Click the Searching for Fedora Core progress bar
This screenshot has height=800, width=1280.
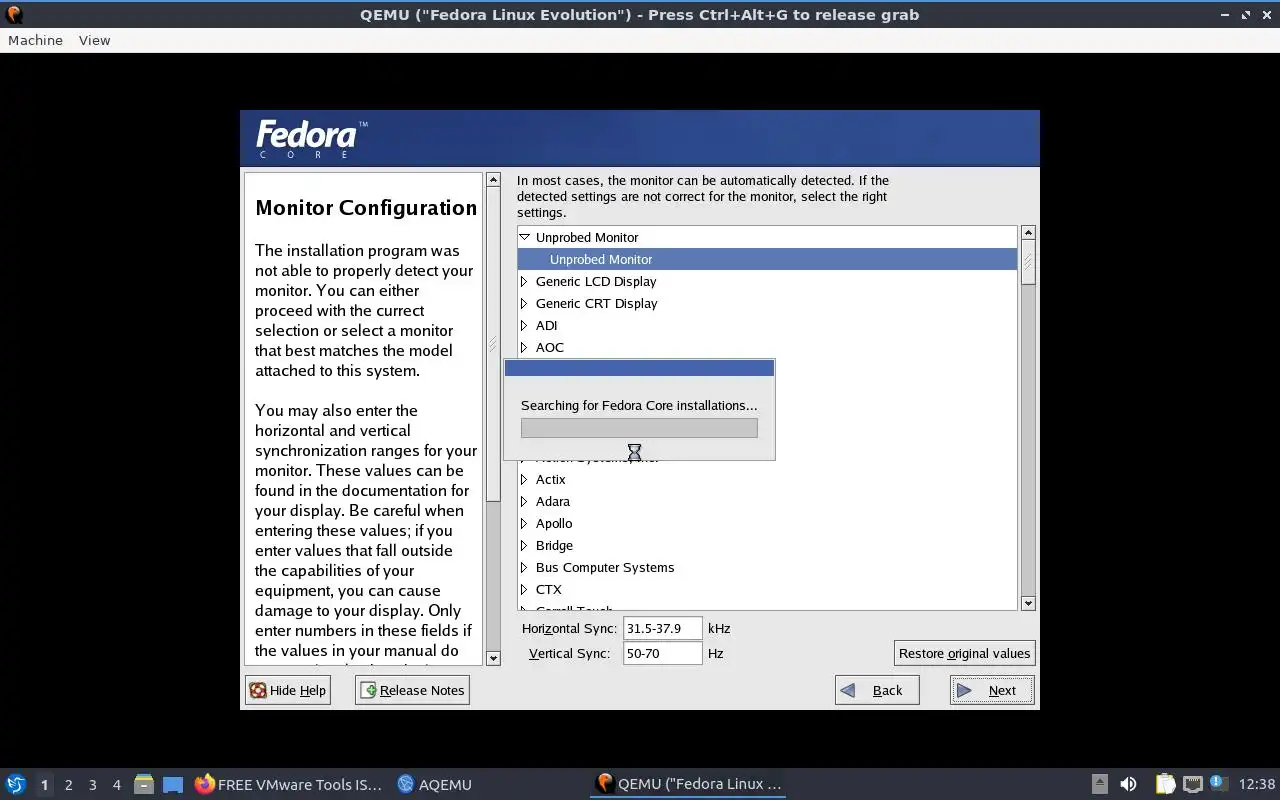639,428
